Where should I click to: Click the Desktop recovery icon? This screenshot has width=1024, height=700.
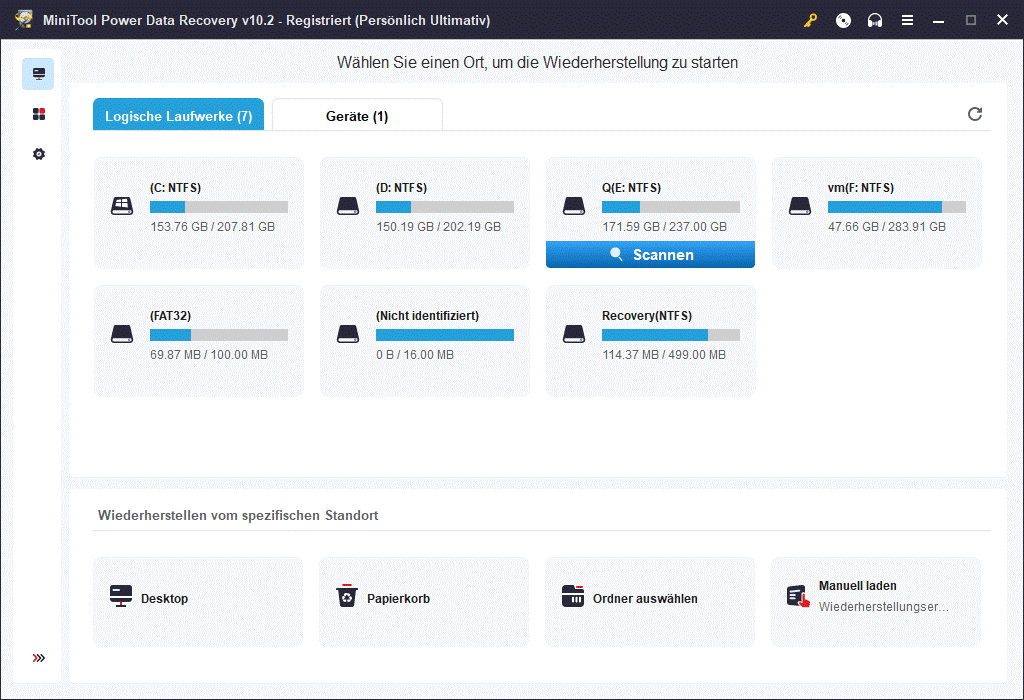tap(121, 596)
